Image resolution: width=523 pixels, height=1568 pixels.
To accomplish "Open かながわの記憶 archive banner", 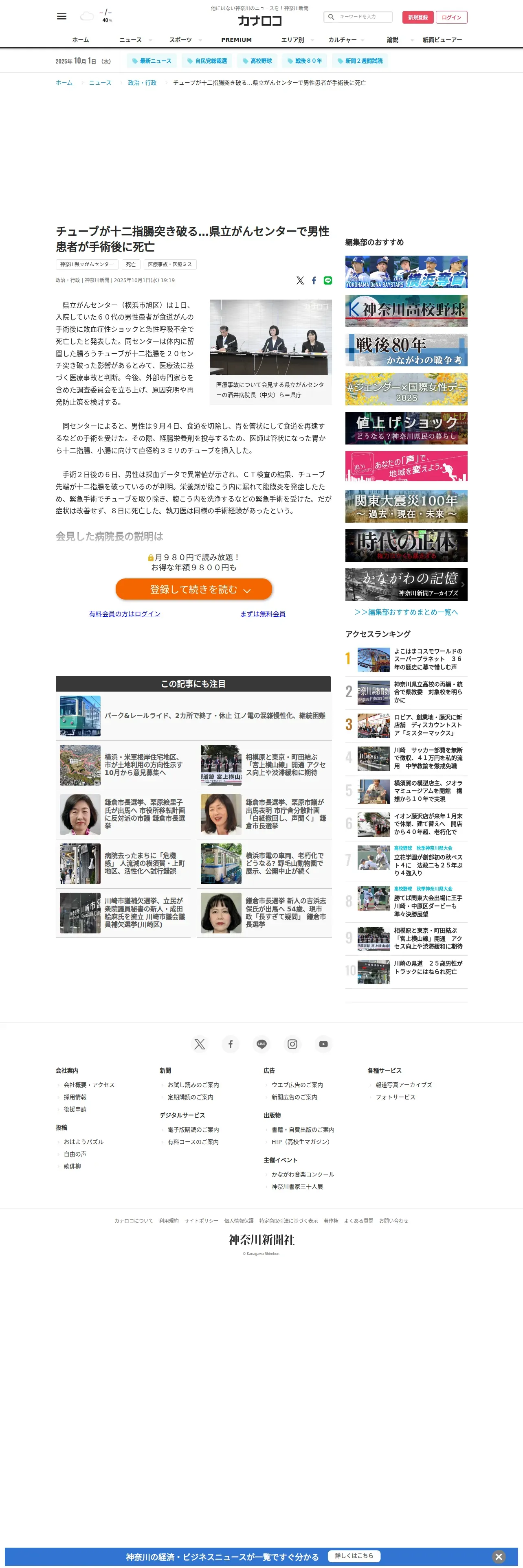I will (x=406, y=585).
